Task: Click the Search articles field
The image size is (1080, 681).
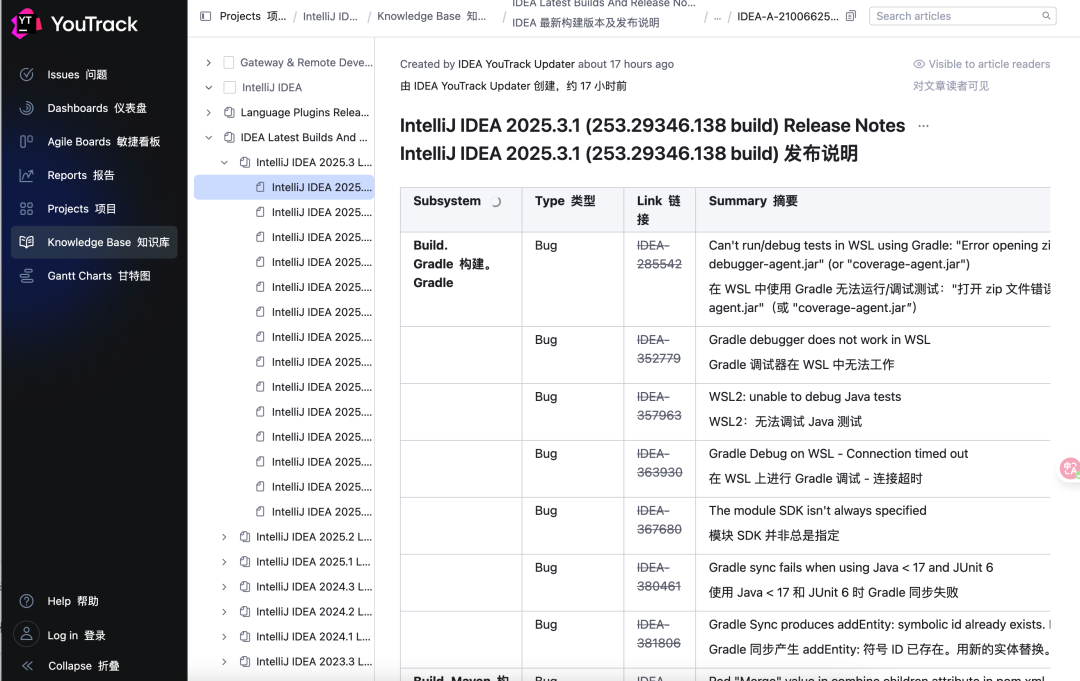Action: [x=963, y=16]
